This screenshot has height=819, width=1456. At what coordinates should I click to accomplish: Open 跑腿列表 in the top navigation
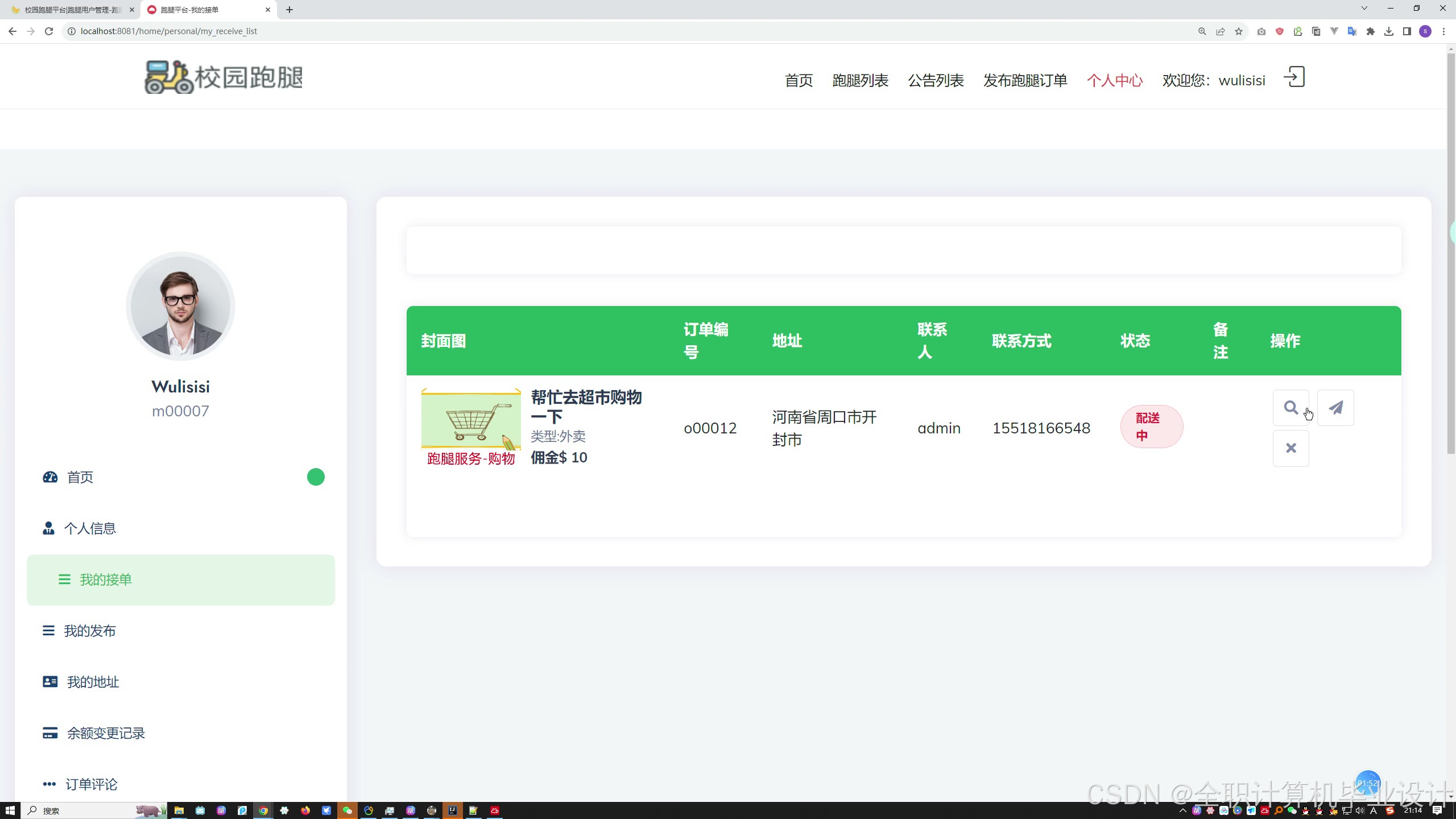point(860,80)
